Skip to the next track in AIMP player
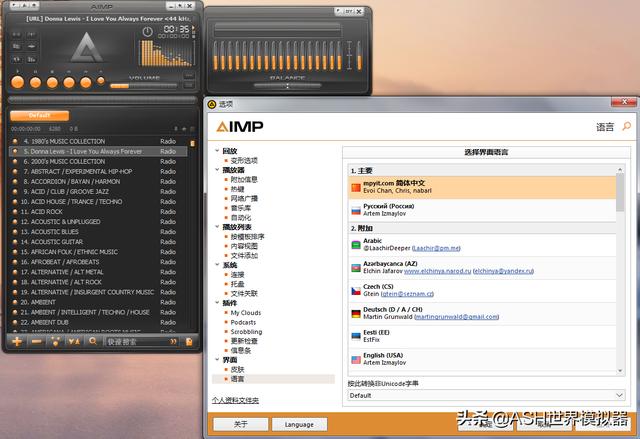 pos(86,82)
